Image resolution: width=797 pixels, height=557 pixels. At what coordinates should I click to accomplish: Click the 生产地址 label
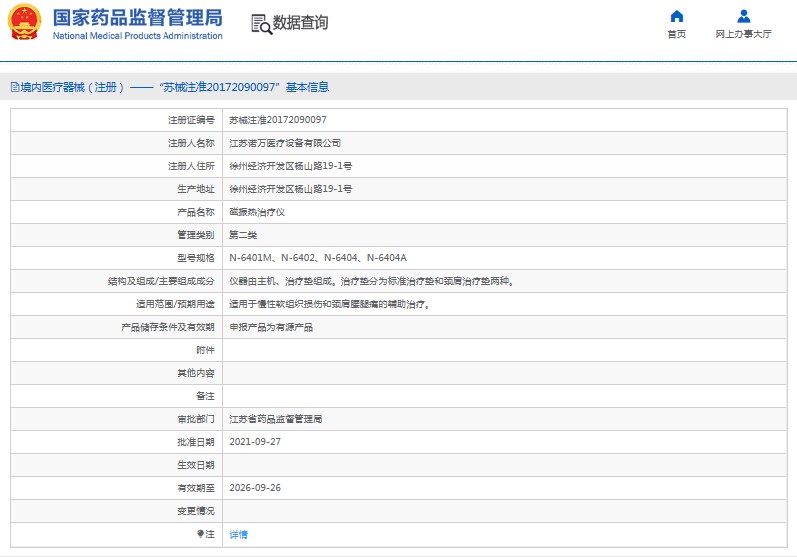point(196,189)
